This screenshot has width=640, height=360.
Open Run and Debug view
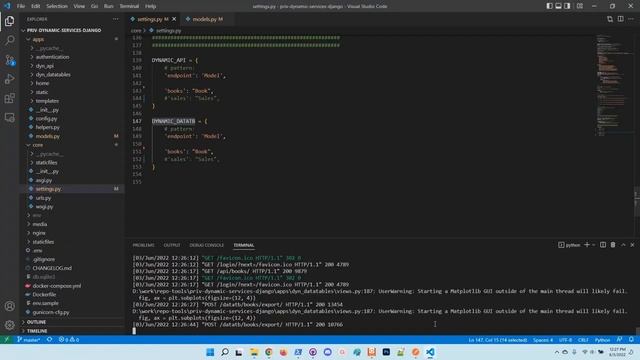click(x=9, y=79)
